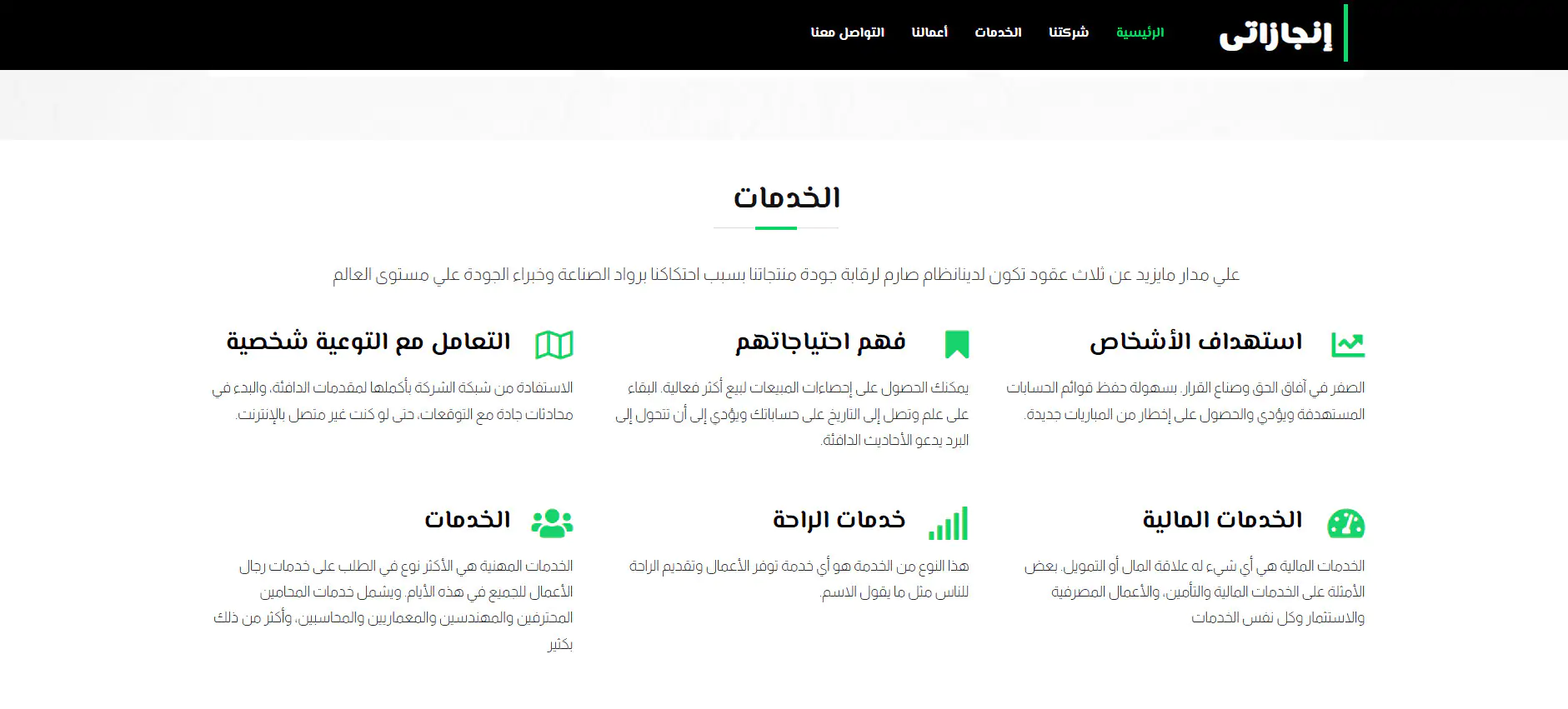Screen dimensions: 1568x709
Task: Click the فهم احتياجاتهم service heading
Action: 820,342
